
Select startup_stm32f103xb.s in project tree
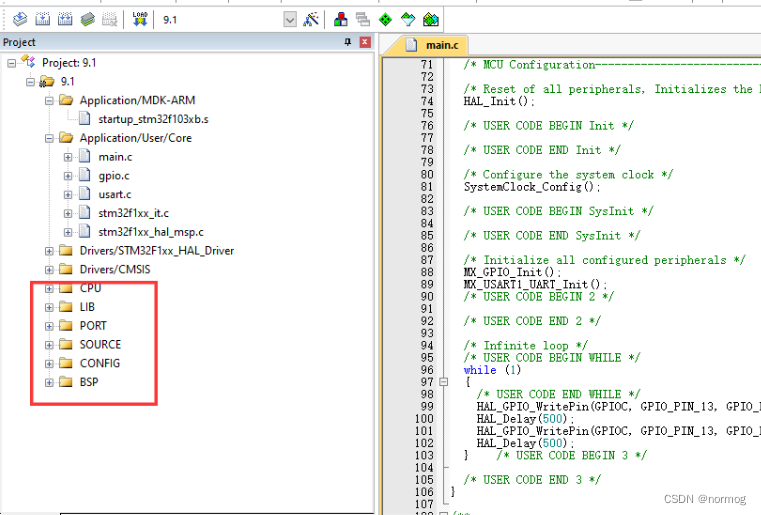point(153,119)
